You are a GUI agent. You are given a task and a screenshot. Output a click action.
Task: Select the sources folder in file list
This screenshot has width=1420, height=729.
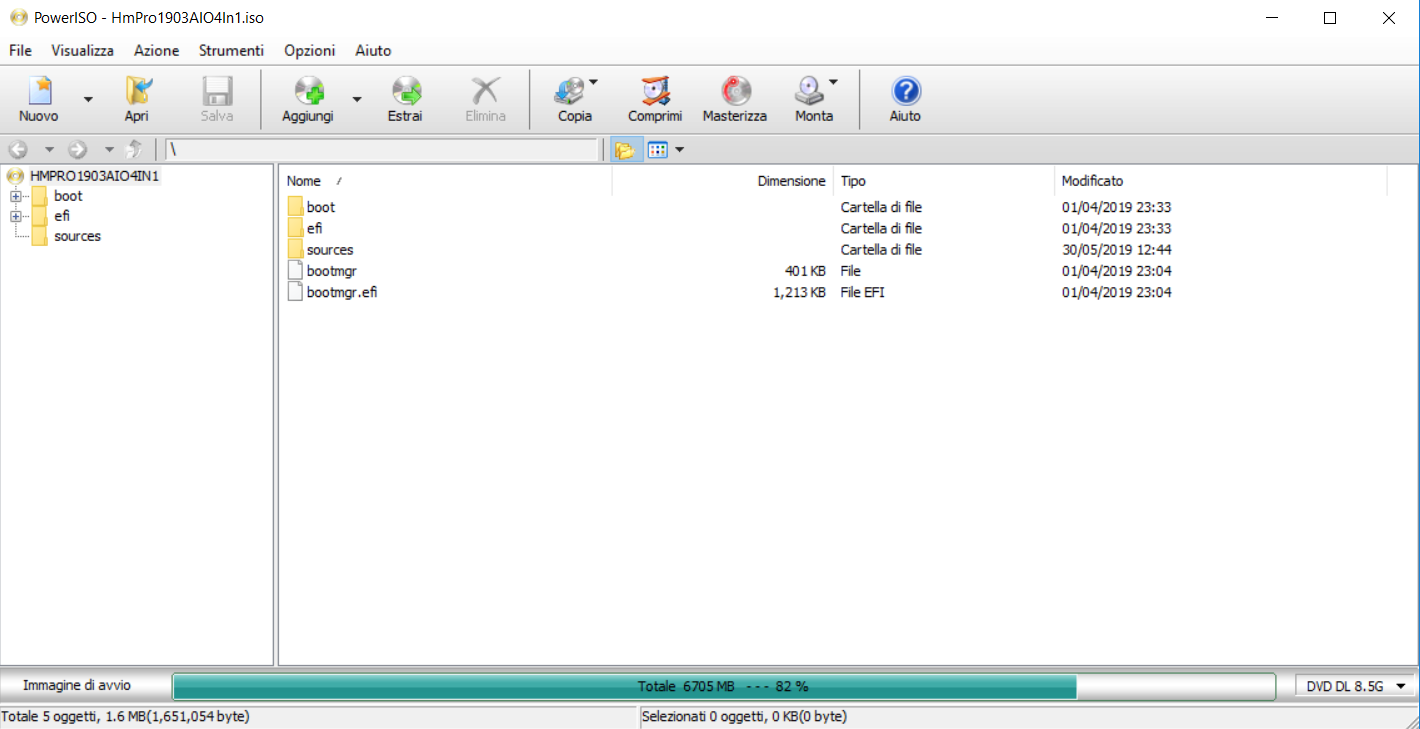point(330,250)
